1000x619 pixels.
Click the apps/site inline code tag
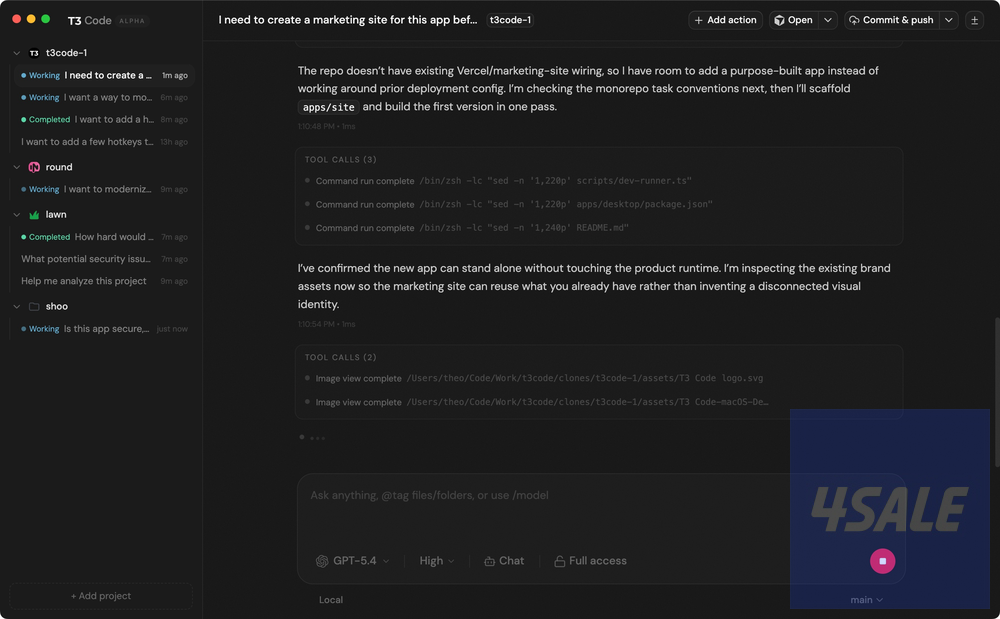328,107
